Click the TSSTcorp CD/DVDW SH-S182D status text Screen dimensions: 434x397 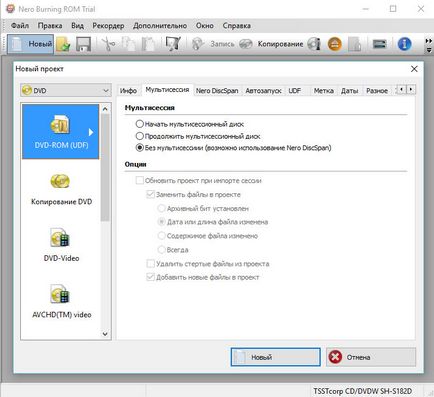click(362, 391)
